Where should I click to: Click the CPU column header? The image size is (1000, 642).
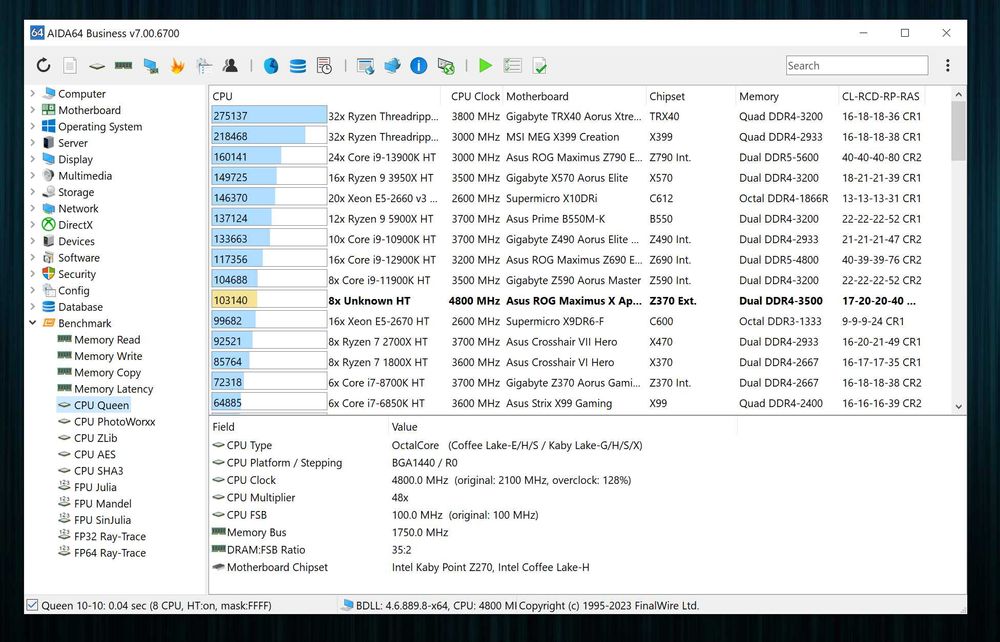click(x=325, y=96)
